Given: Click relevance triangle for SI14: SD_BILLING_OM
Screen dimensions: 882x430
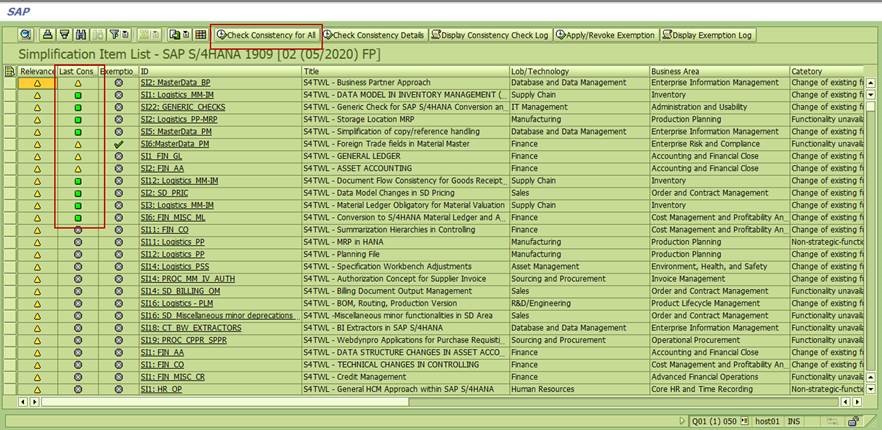Looking at the screenshot, I should [37, 291].
